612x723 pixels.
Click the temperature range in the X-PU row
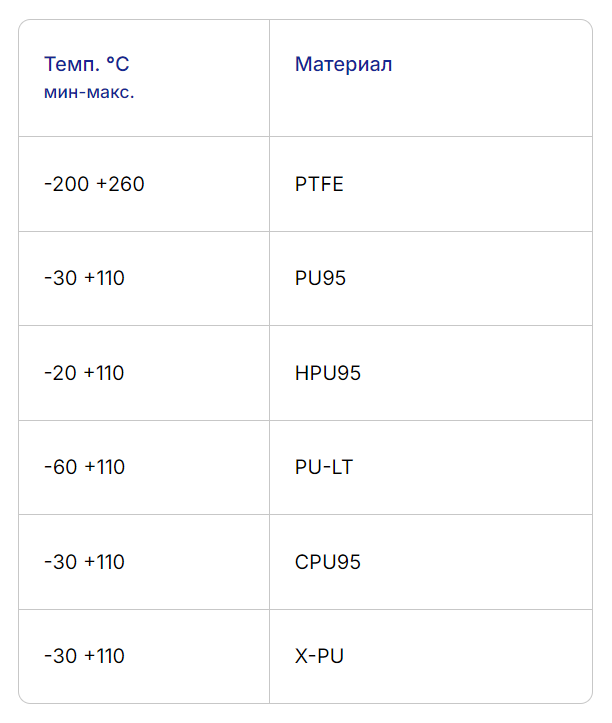click(x=84, y=656)
